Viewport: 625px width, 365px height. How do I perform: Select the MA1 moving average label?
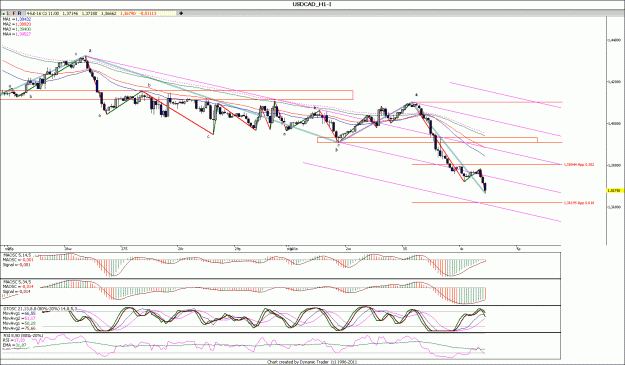pyautogui.click(x=17, y=19)
